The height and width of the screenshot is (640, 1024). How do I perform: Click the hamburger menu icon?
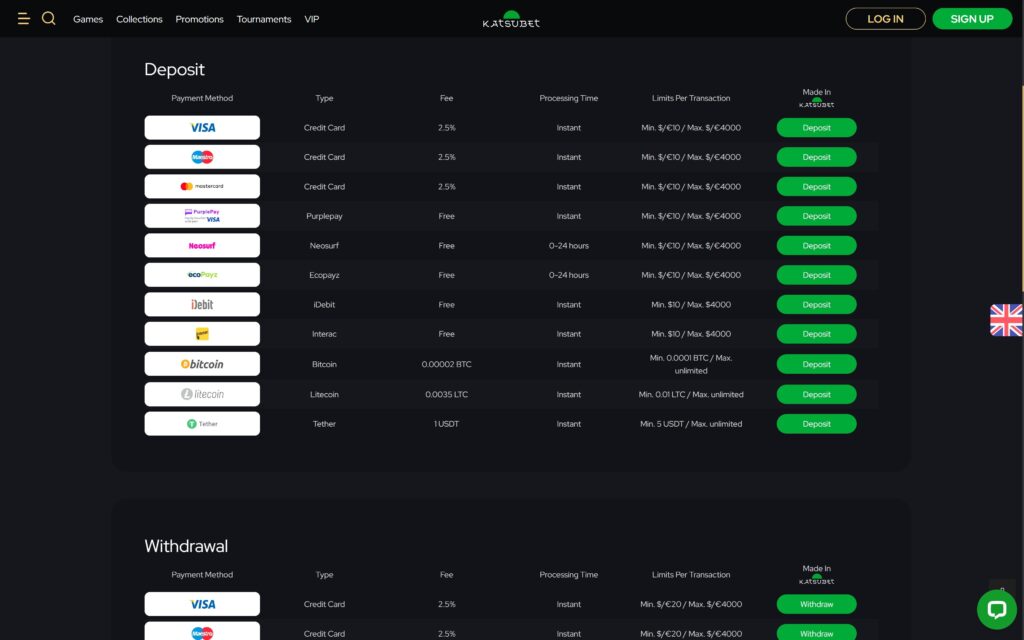click(x=23, y=18)
